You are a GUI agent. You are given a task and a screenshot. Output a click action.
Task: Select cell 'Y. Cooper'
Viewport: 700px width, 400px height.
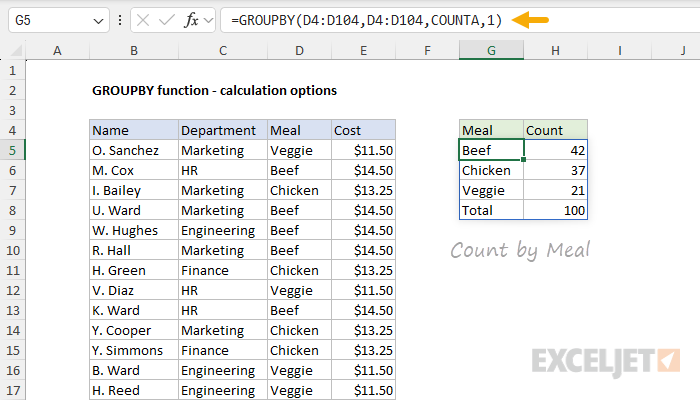(134, 330)
